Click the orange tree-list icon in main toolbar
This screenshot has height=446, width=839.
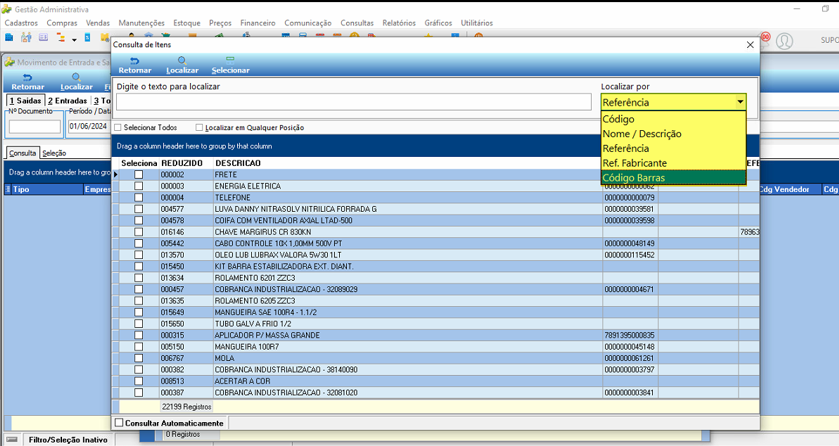point(60,38)
